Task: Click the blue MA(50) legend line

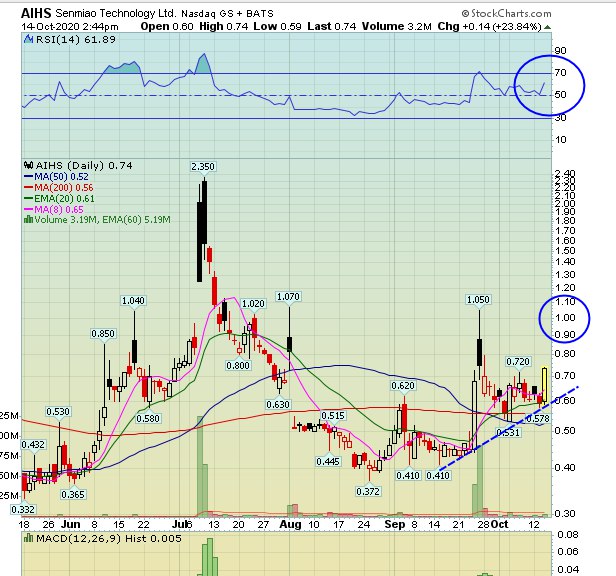Action: (28, 176)
